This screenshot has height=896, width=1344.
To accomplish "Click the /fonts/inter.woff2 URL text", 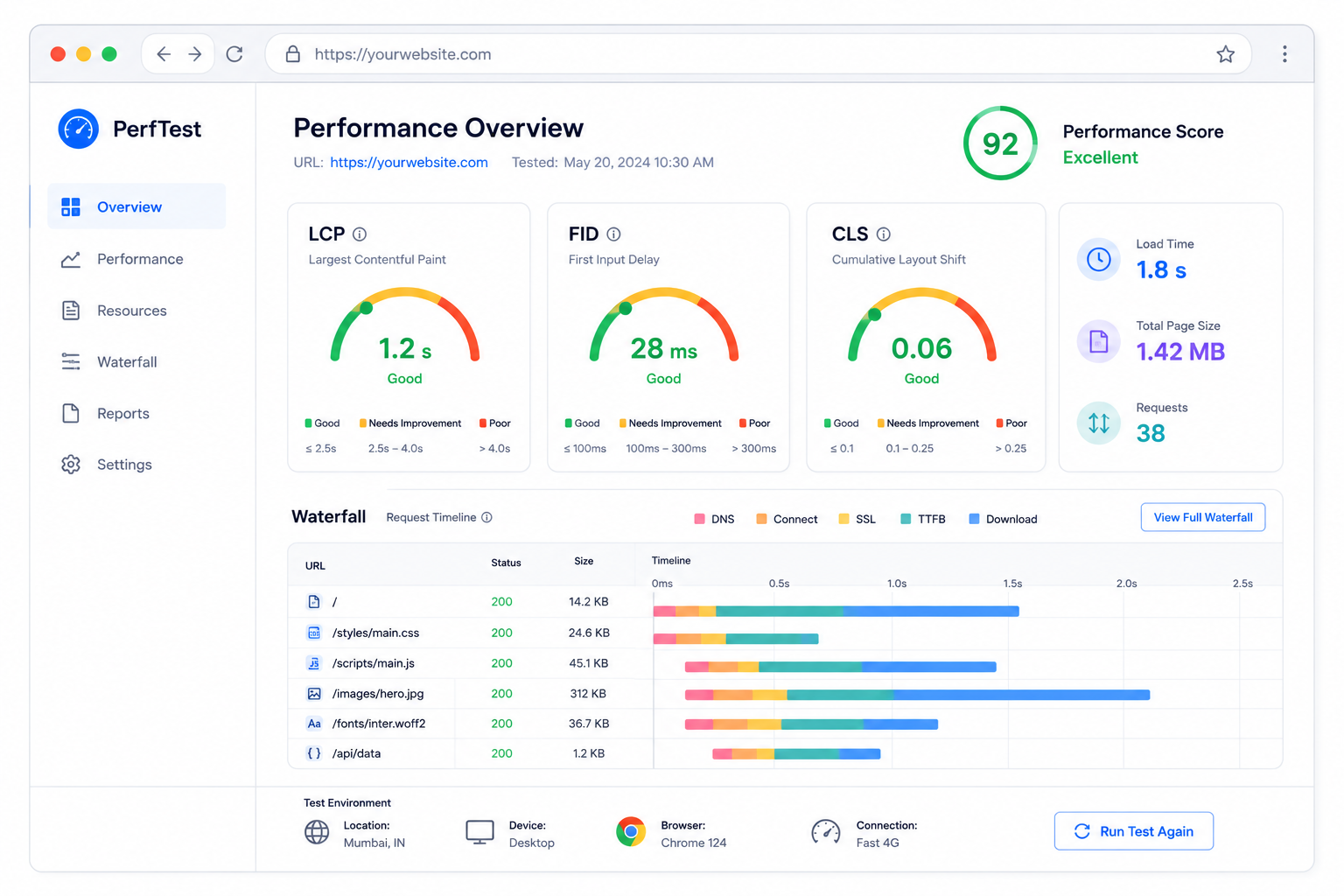I will pyautogui.click(x=379, y=724).
